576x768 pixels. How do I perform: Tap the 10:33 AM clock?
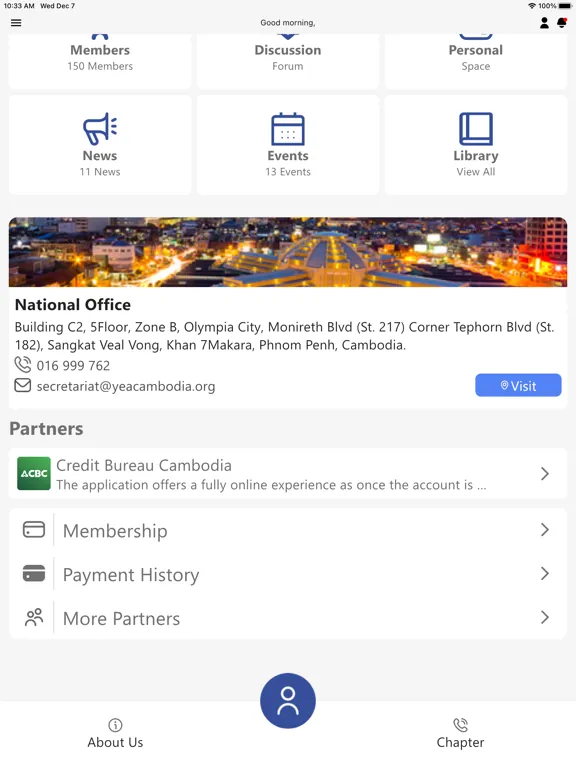pos(19,6)
